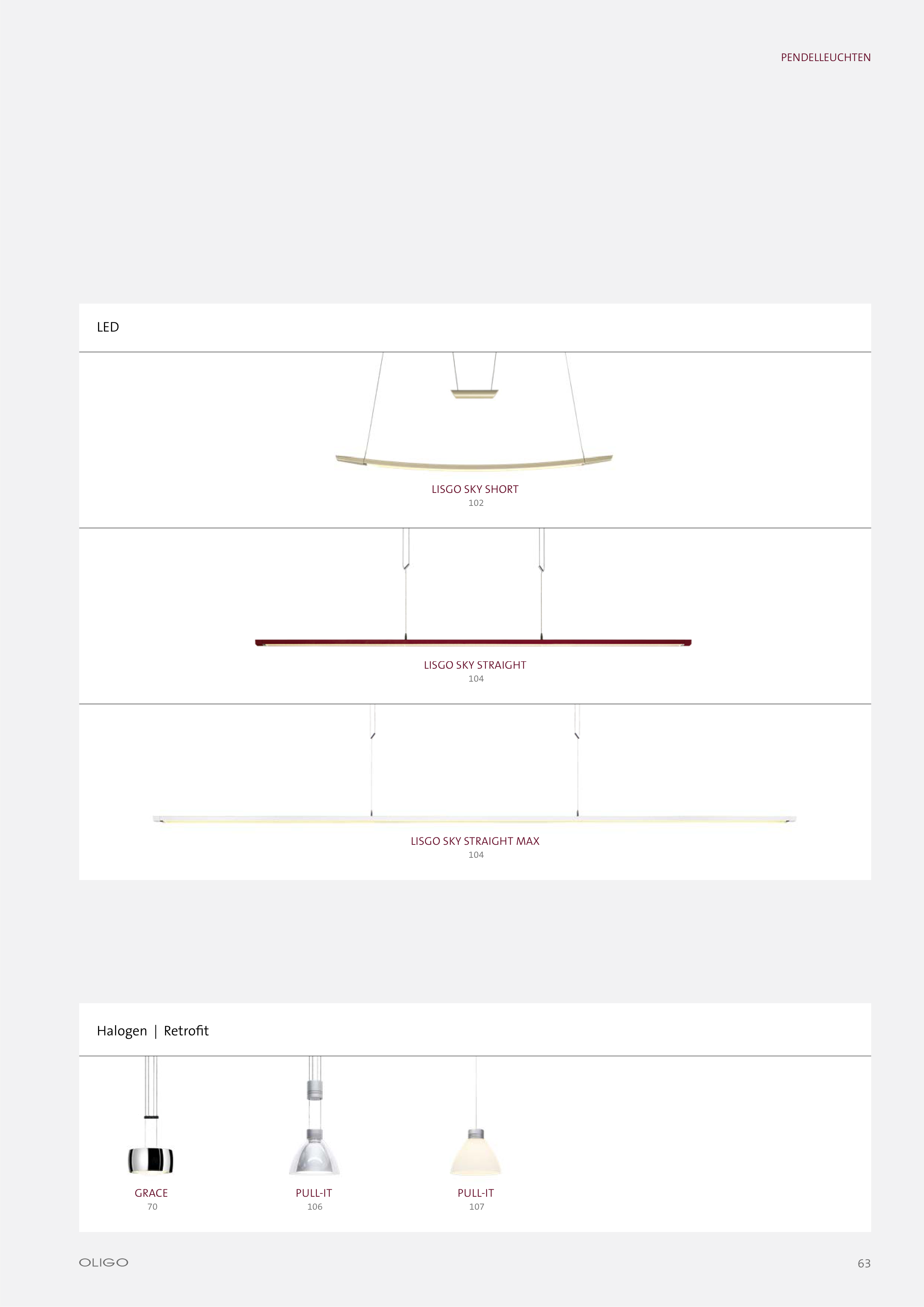Open the LISGO SKY SHORT product label

pyautogui.click(x=475, y=490)
